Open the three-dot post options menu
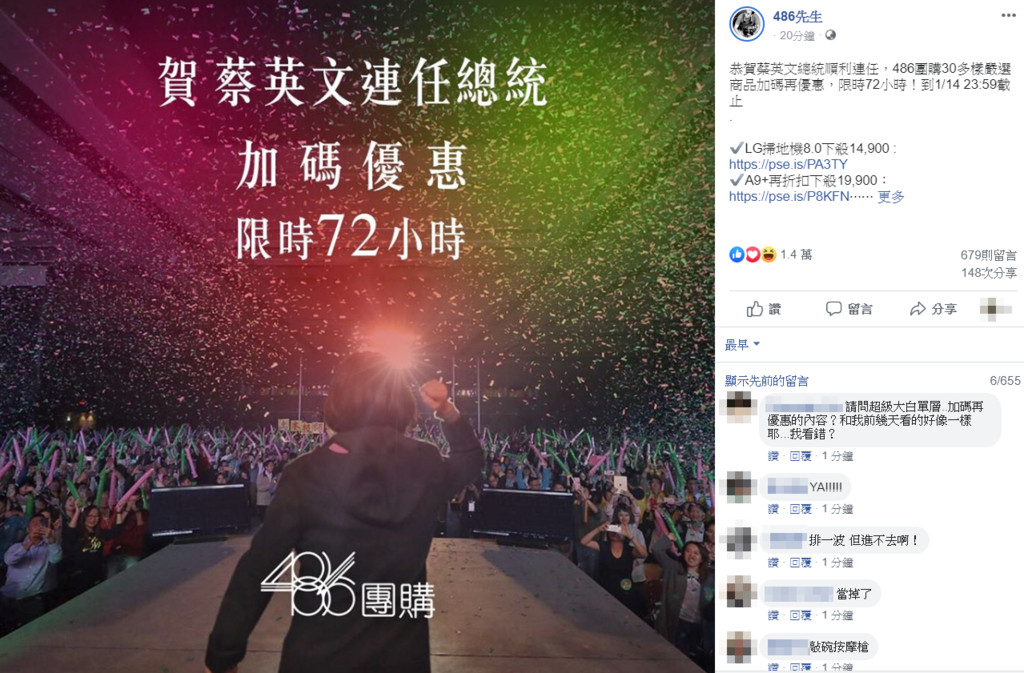This screenshot has width=1024, height=673. point(1008,15)
